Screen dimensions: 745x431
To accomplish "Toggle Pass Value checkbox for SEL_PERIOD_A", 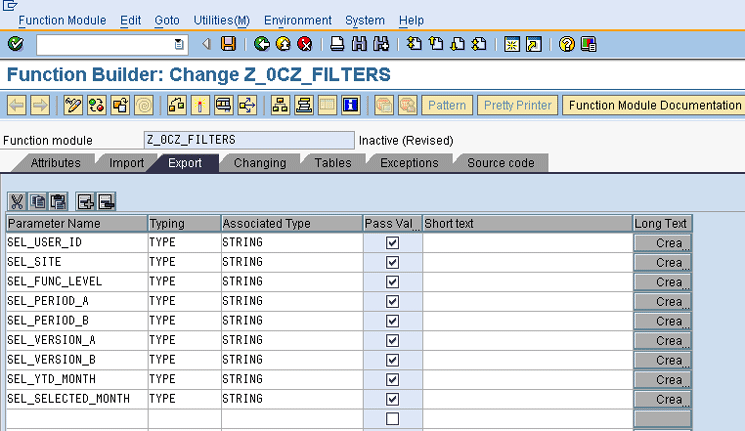I will (x=392, y=301).
